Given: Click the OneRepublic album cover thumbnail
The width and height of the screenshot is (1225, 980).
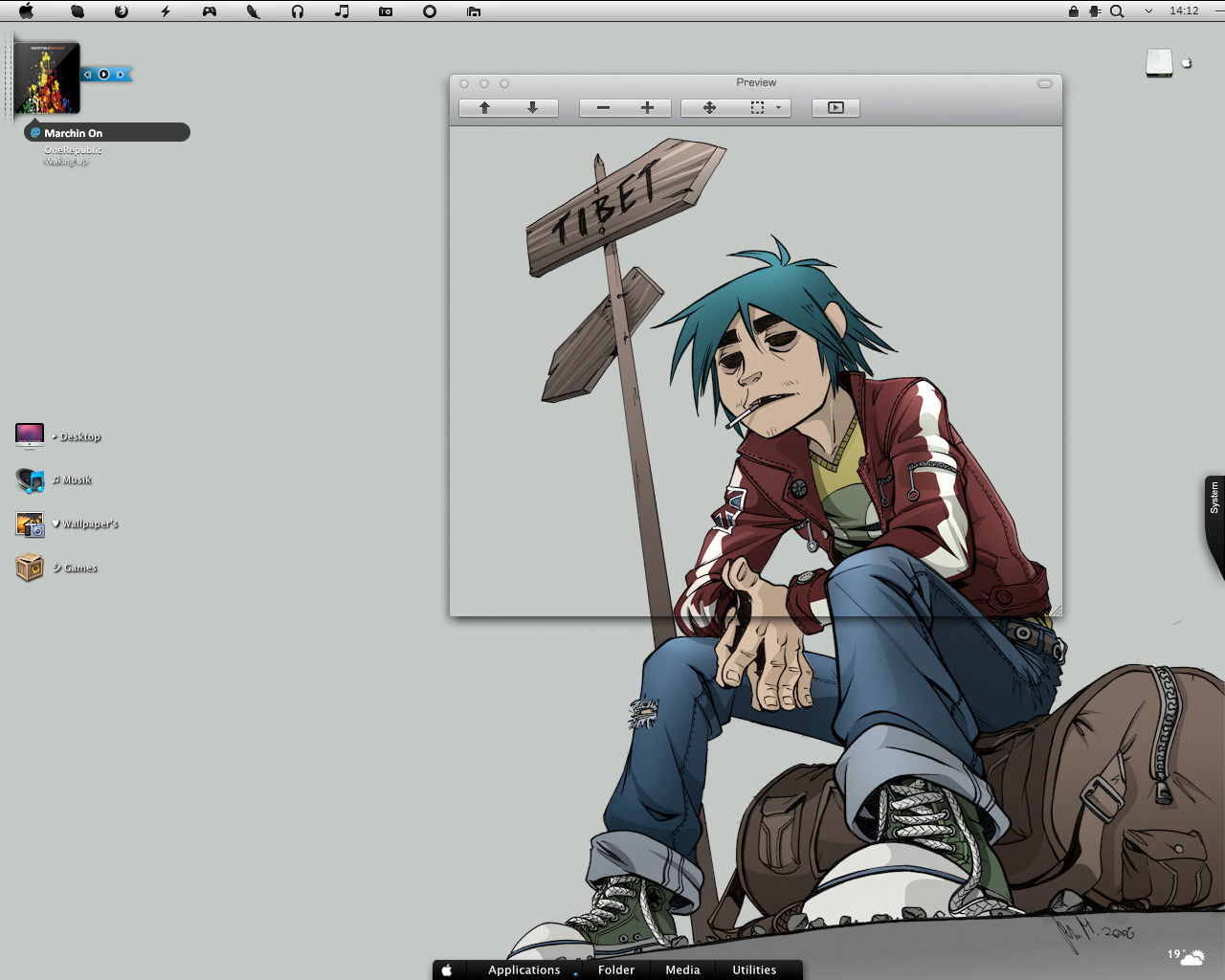Looking at the screenshot, I should coord(47,78).
